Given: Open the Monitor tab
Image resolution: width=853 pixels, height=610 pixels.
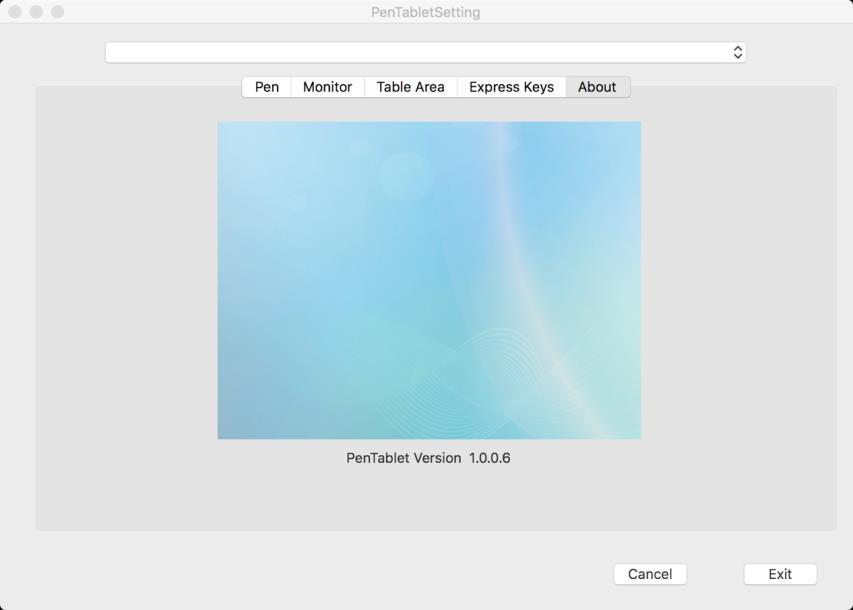Looking at the screenshot, I should click(327, 87).
